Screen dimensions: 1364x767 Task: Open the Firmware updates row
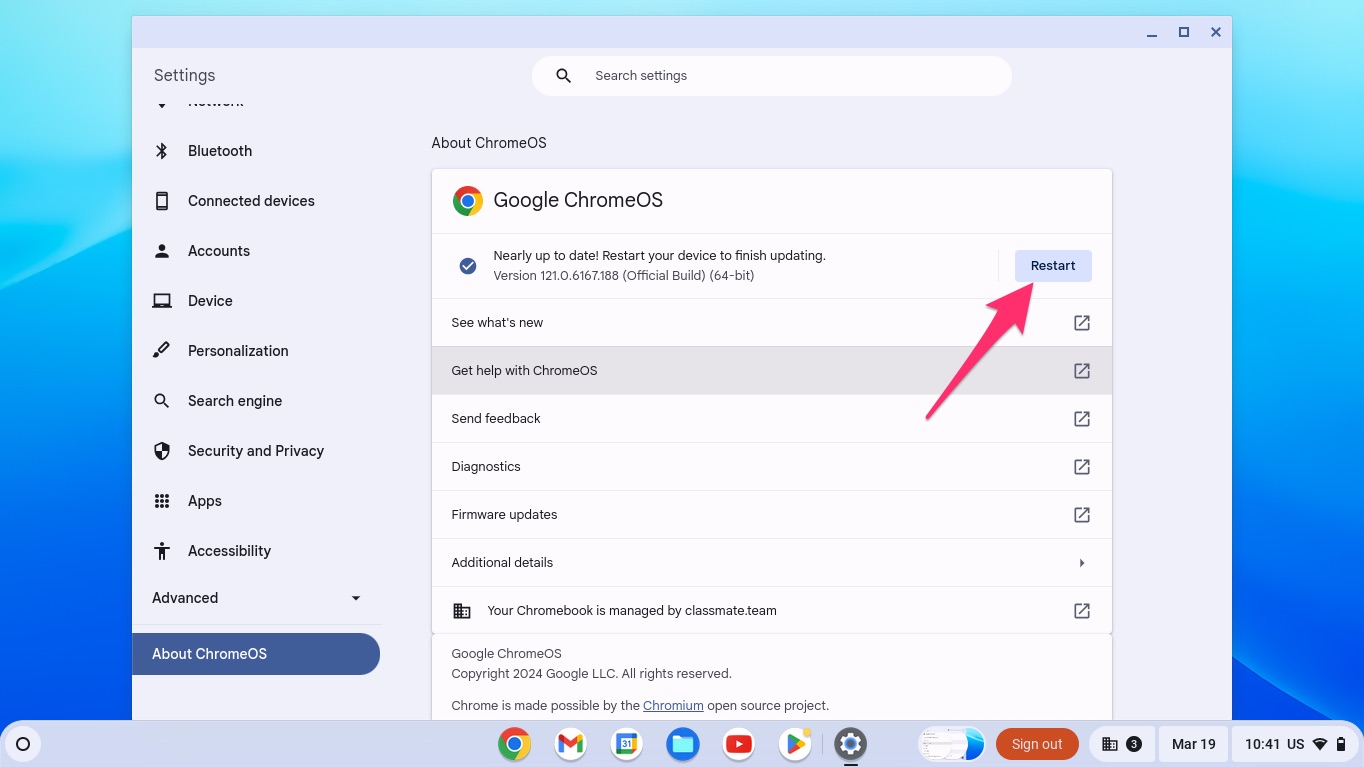[x=772, y=515]
